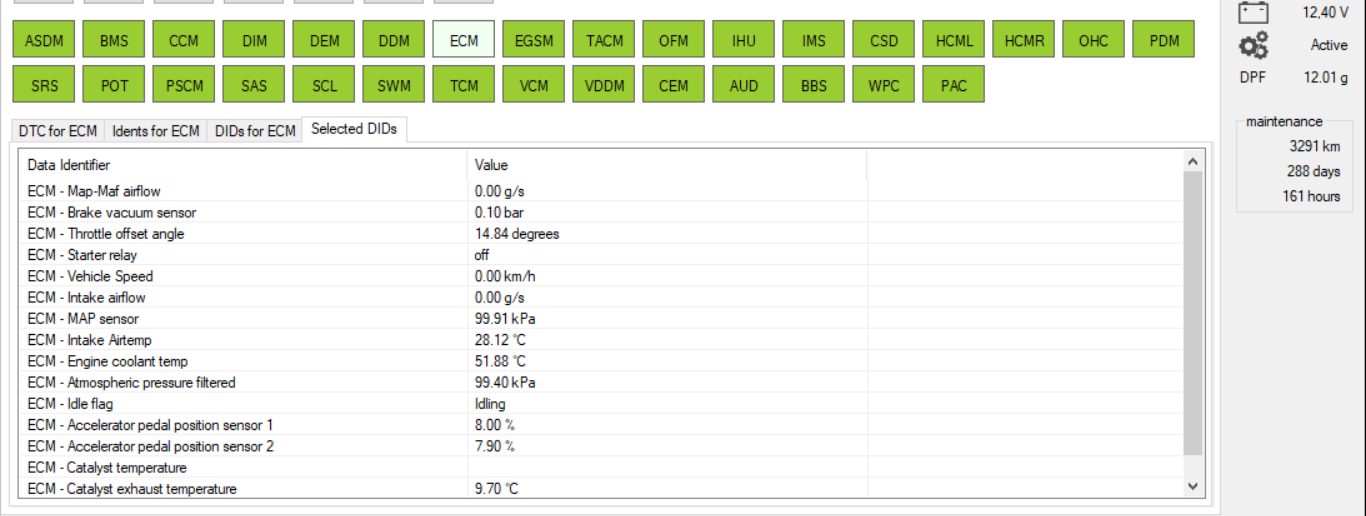Select the ECM module button

[x=464, y=41]
